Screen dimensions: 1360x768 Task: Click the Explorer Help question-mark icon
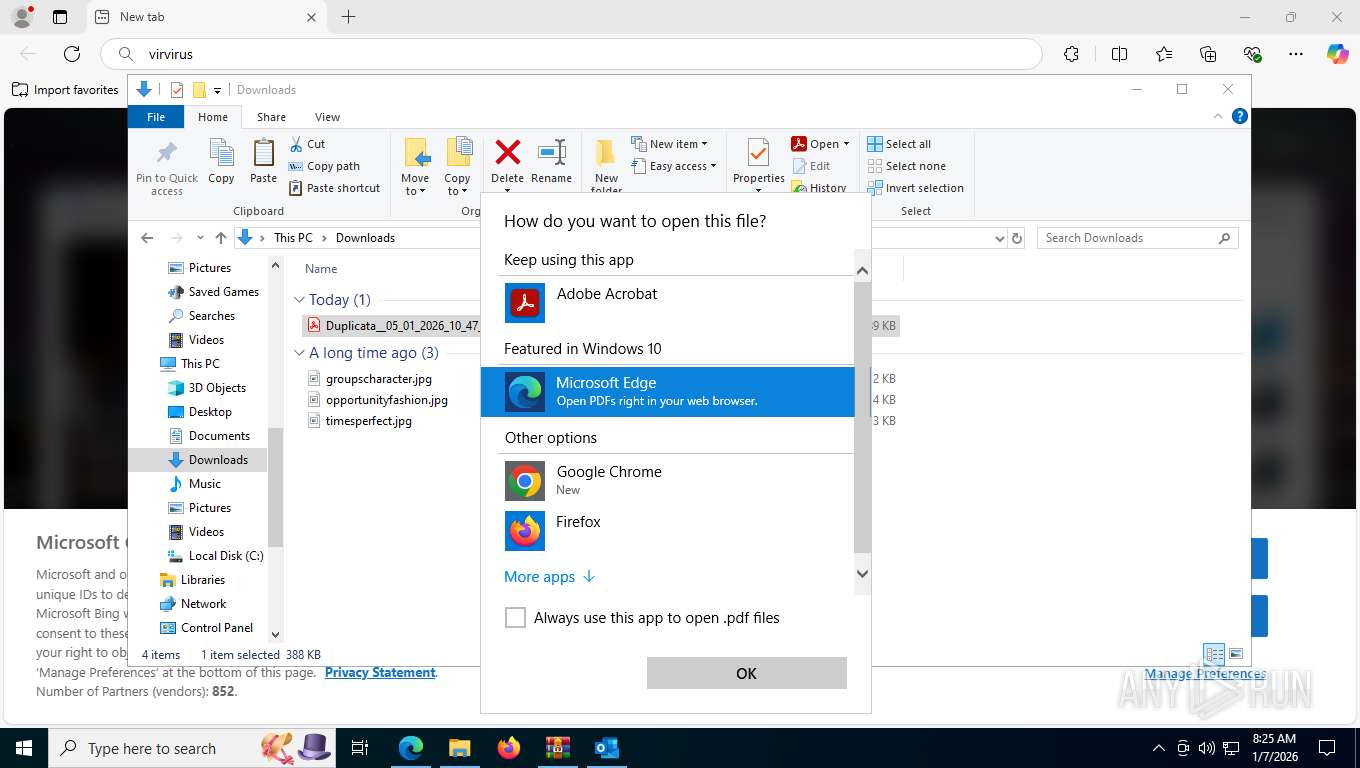pos(1240,116)
